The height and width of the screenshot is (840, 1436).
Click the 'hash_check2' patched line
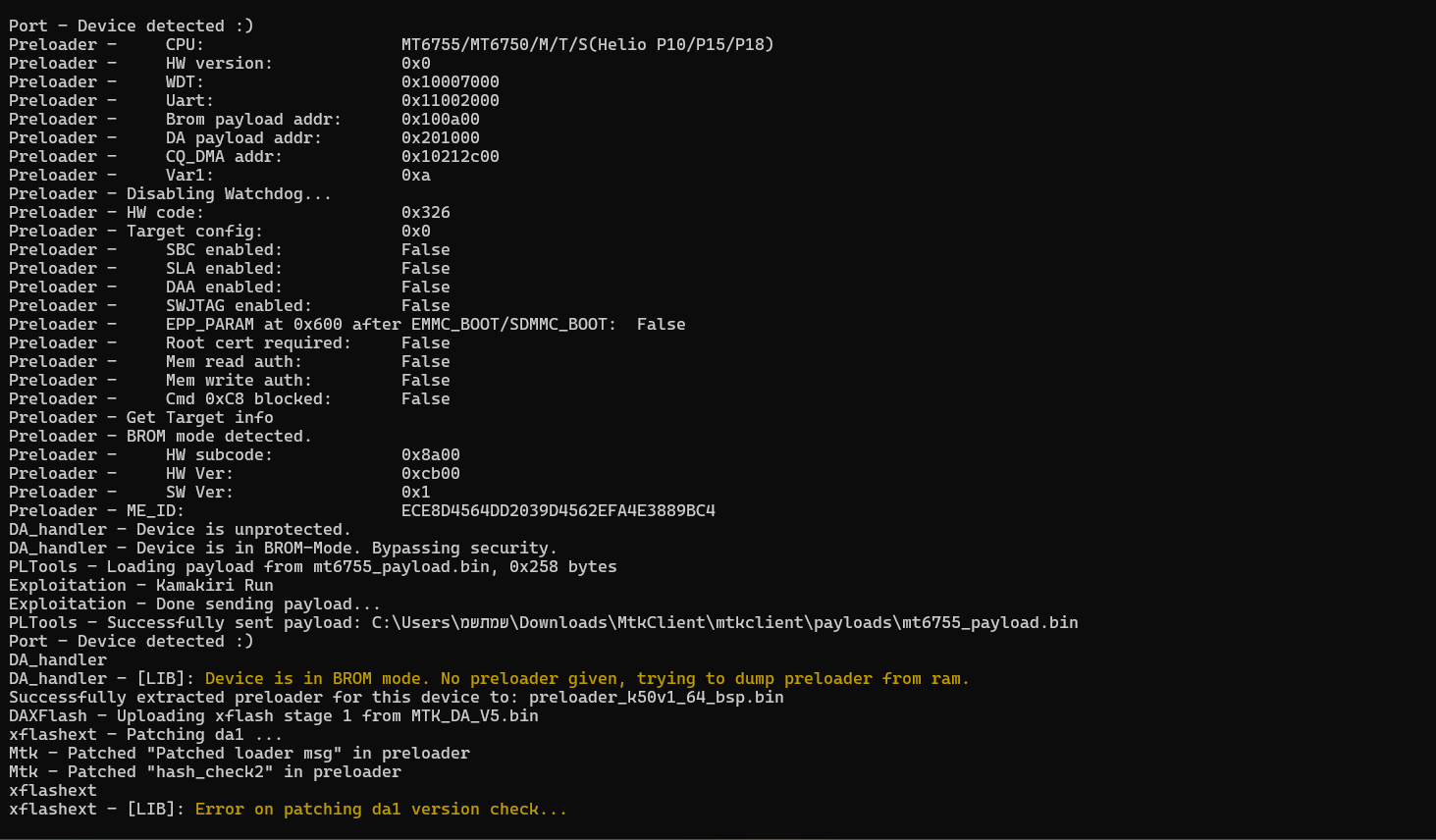point(204,771)
